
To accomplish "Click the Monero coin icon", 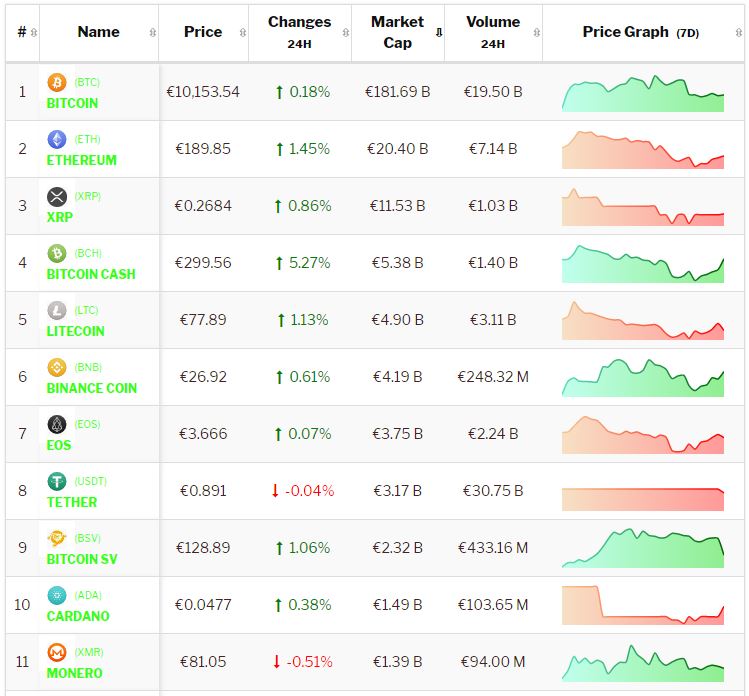I will coord(57,653).
